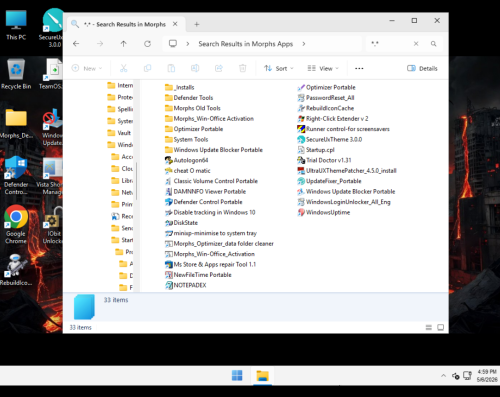The height and width of the screenshot is (397, 500).
Task: Select the Optimizer Portable application file
Action: click(326, 87)
